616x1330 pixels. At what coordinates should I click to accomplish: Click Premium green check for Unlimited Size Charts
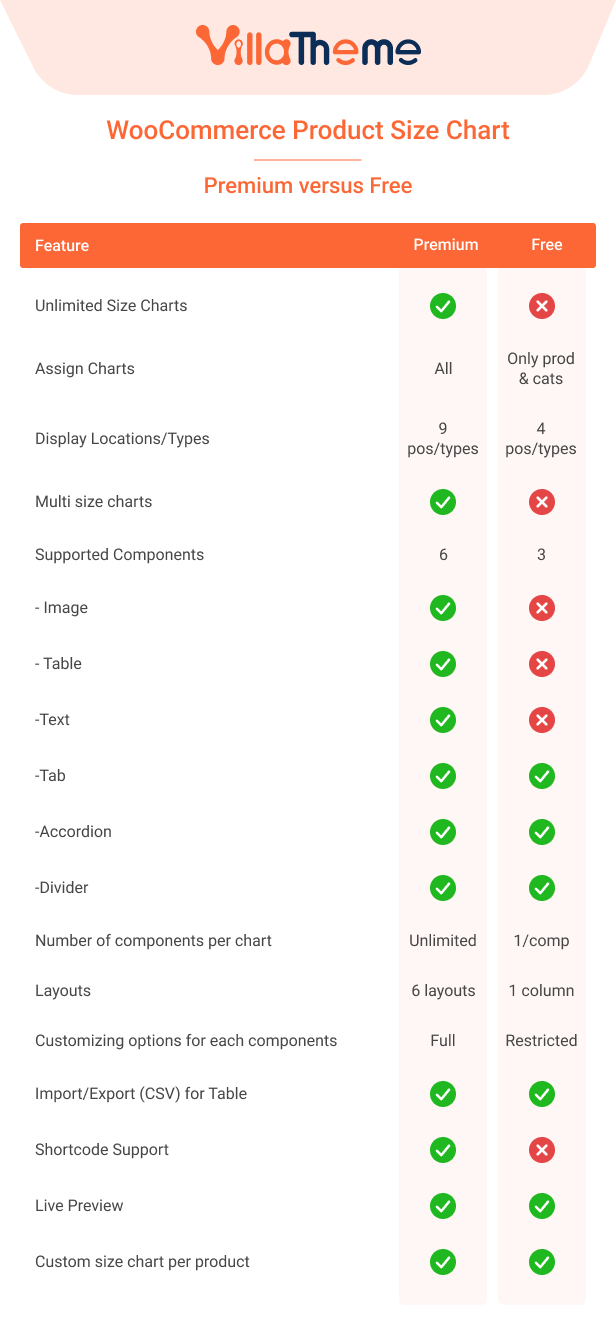443,306
